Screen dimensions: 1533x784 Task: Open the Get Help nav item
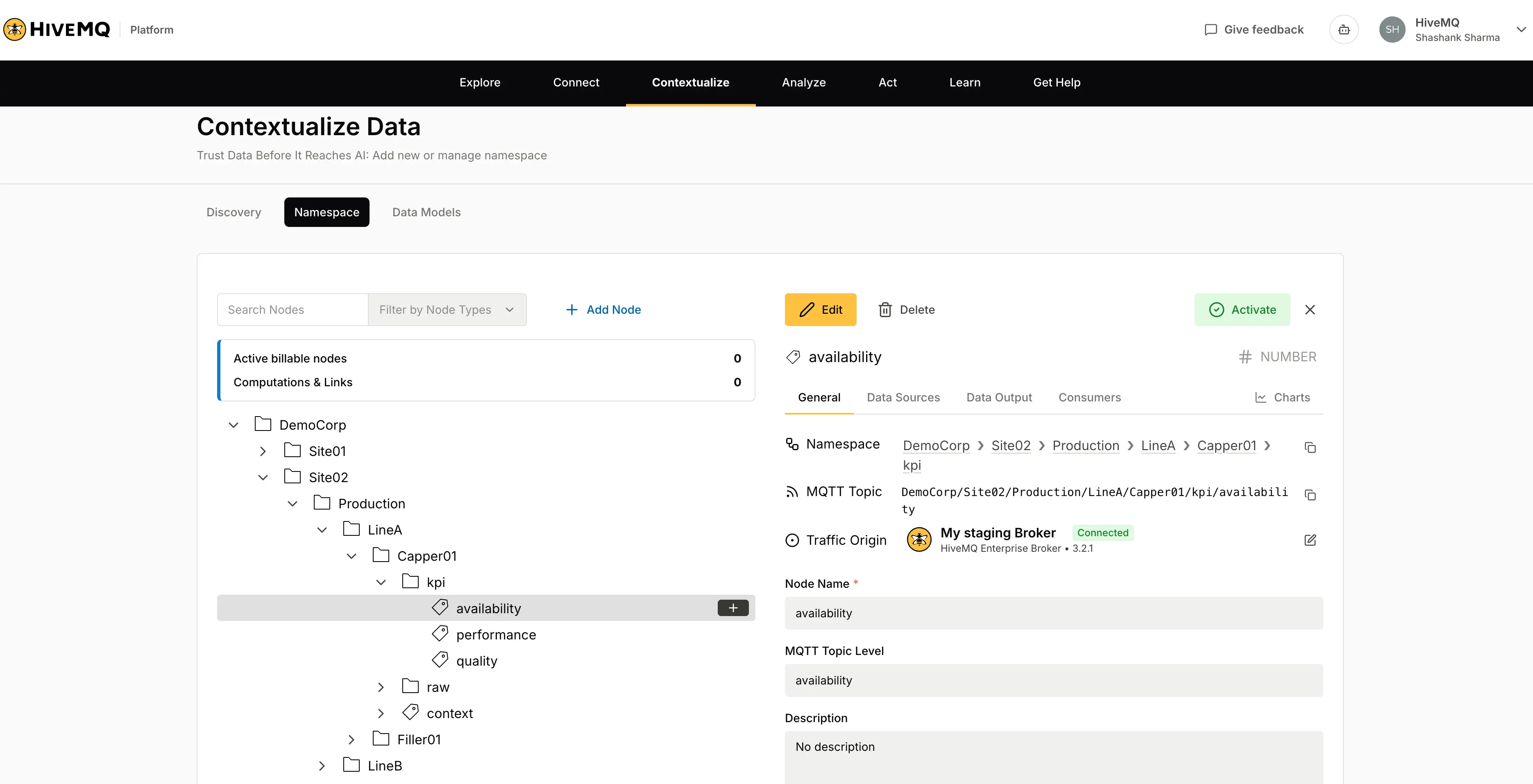(1056, 83)
